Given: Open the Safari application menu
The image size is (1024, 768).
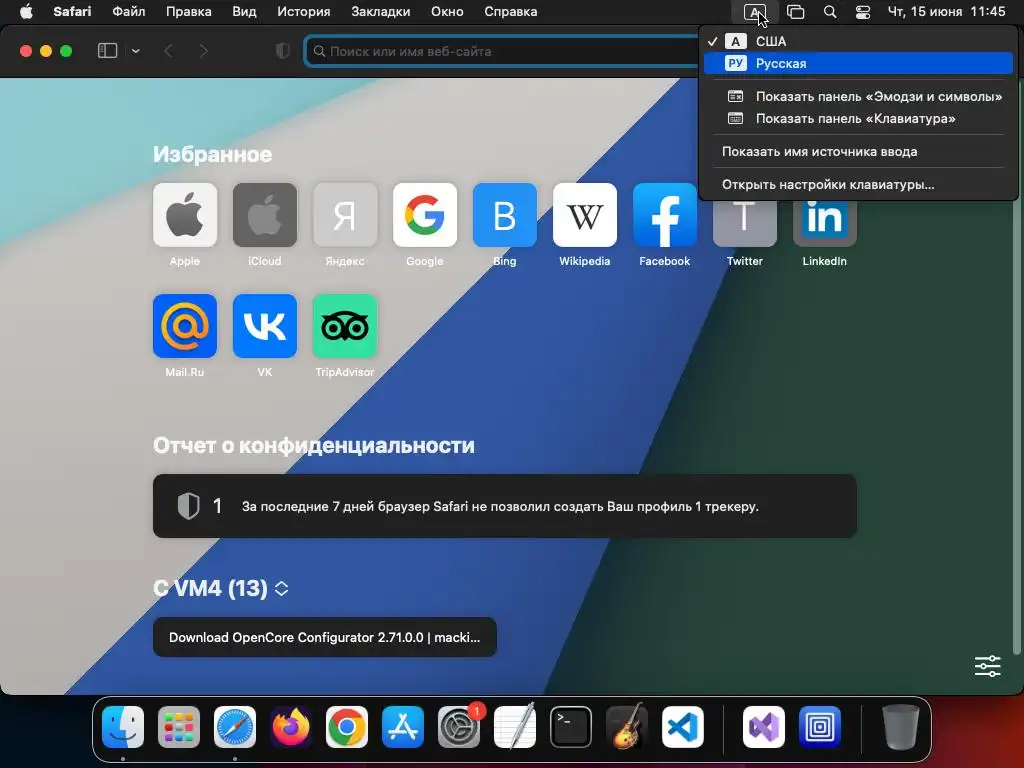Looking at the screenshot, I should 72,12.
